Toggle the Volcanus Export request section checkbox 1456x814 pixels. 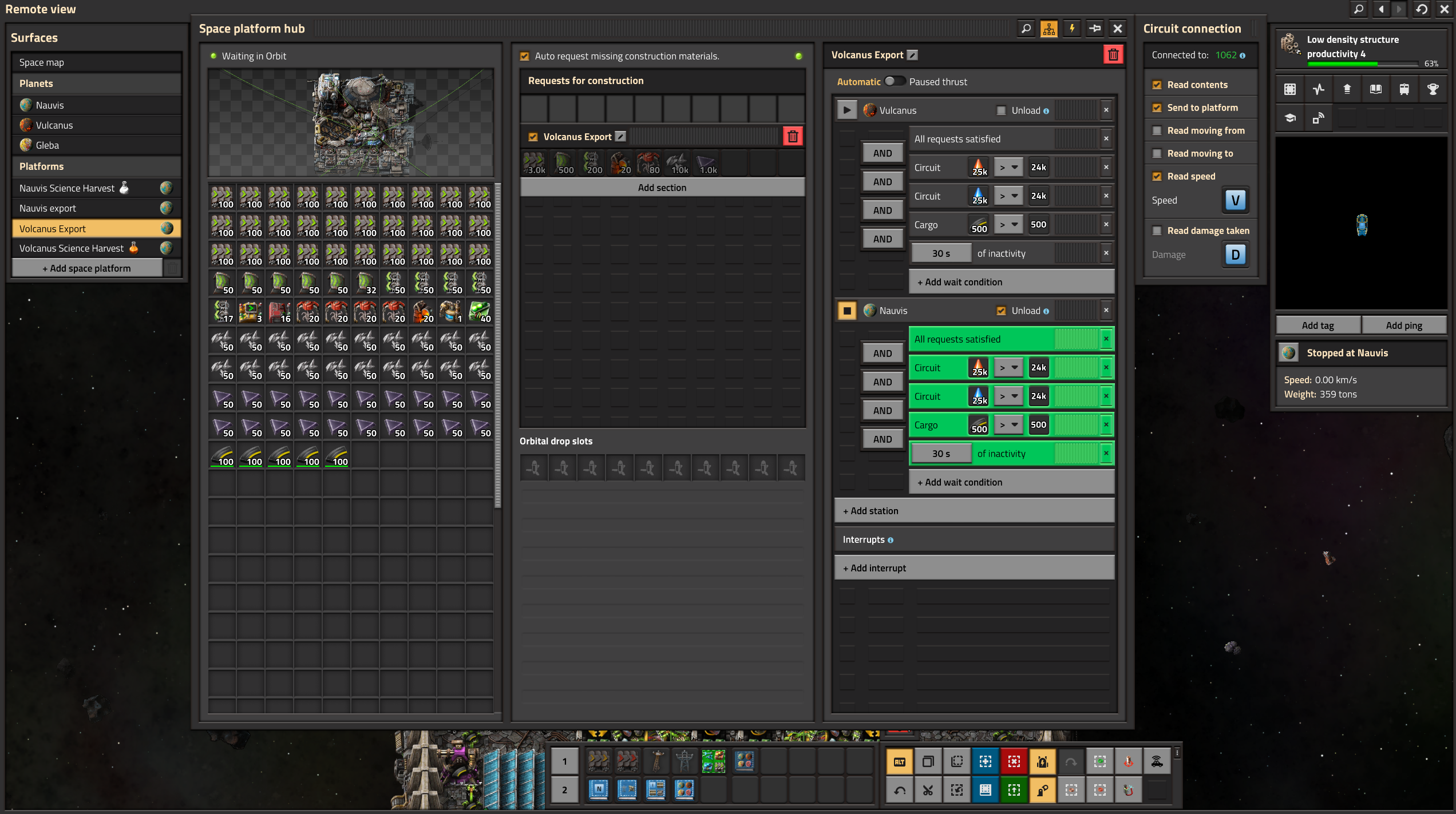tap(533, 137)
